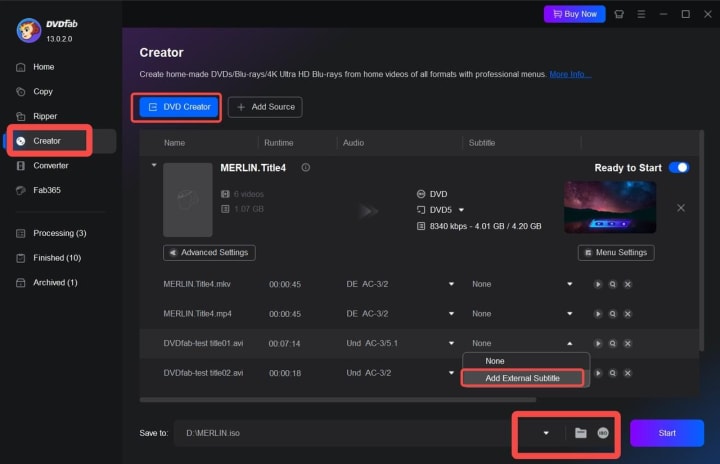View the Finished (10) task list
Image resolution: width=720 pixels, height=464 pixels.
click(x=56, y=258)
